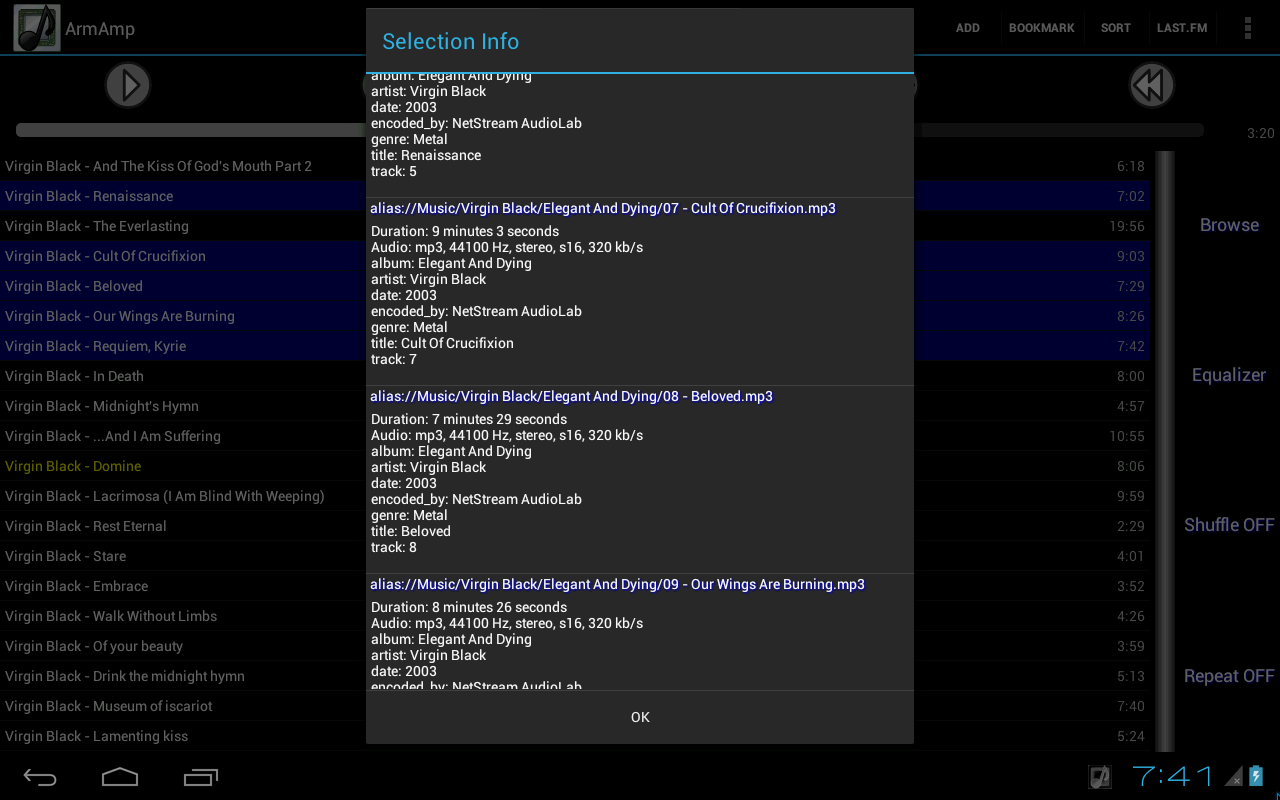Click the 3:20 elapsed time label
The image size is (1280, 800).
click(1260, 133)
